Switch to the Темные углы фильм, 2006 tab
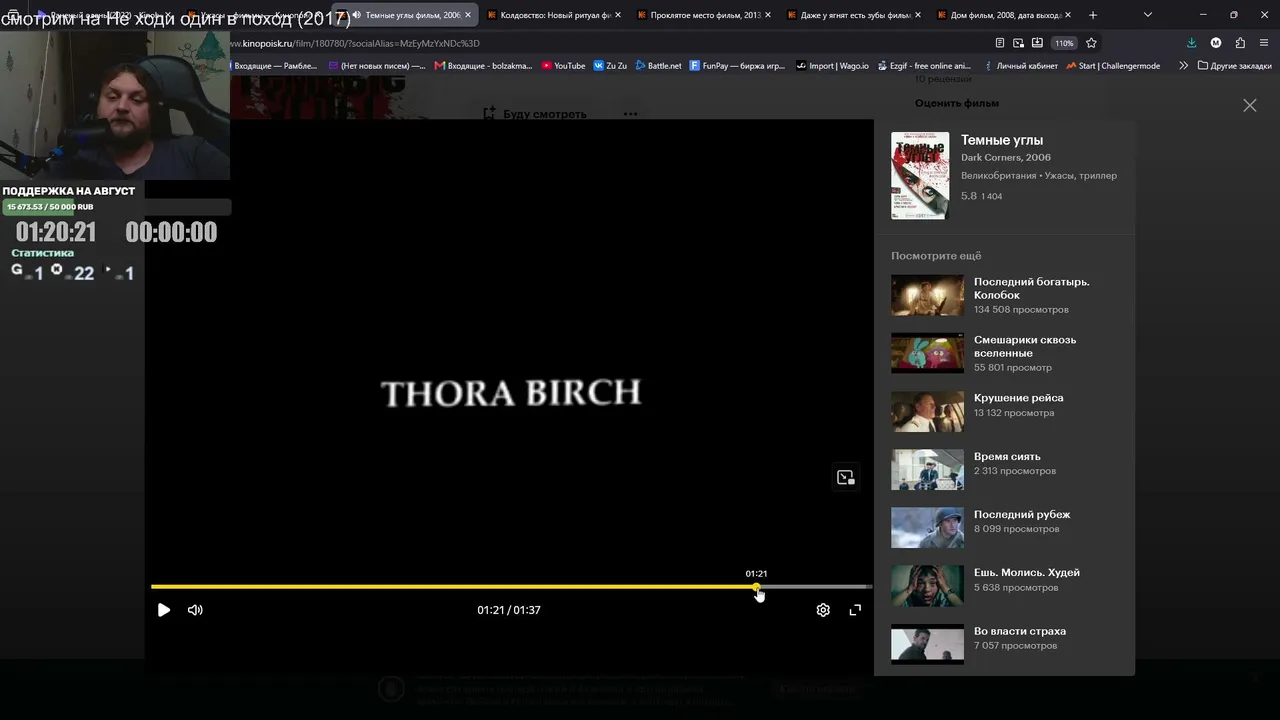Viewport: 1280px width, 720px height. 404,15
